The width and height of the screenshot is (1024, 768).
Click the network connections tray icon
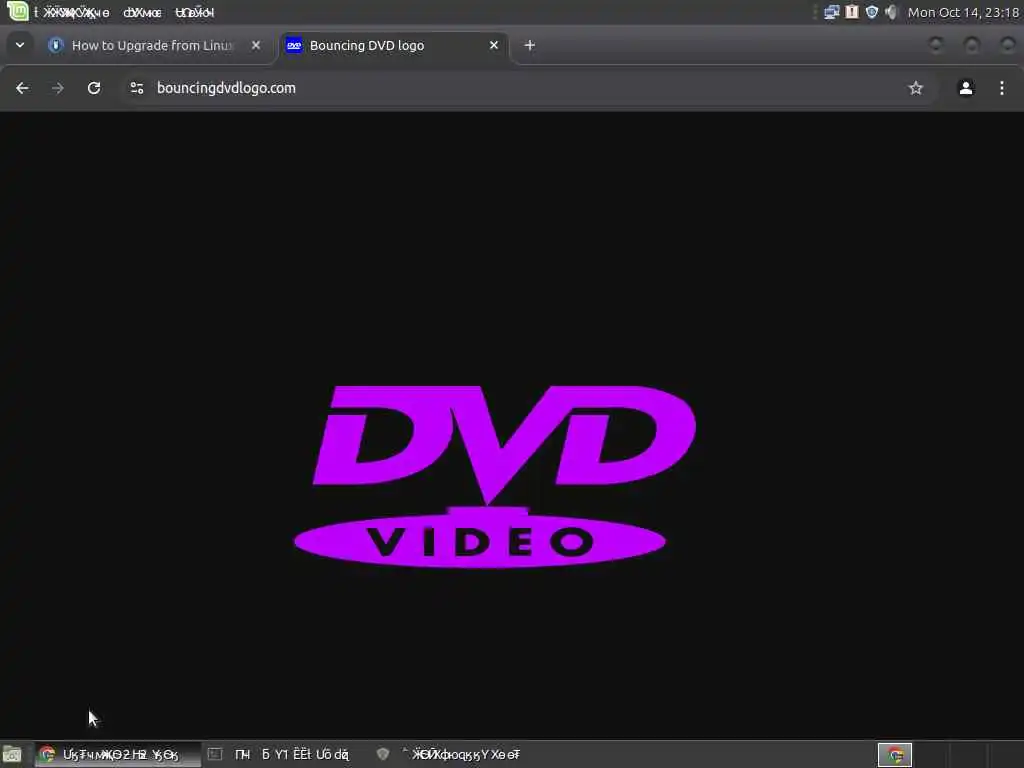(x=831, y=12)
